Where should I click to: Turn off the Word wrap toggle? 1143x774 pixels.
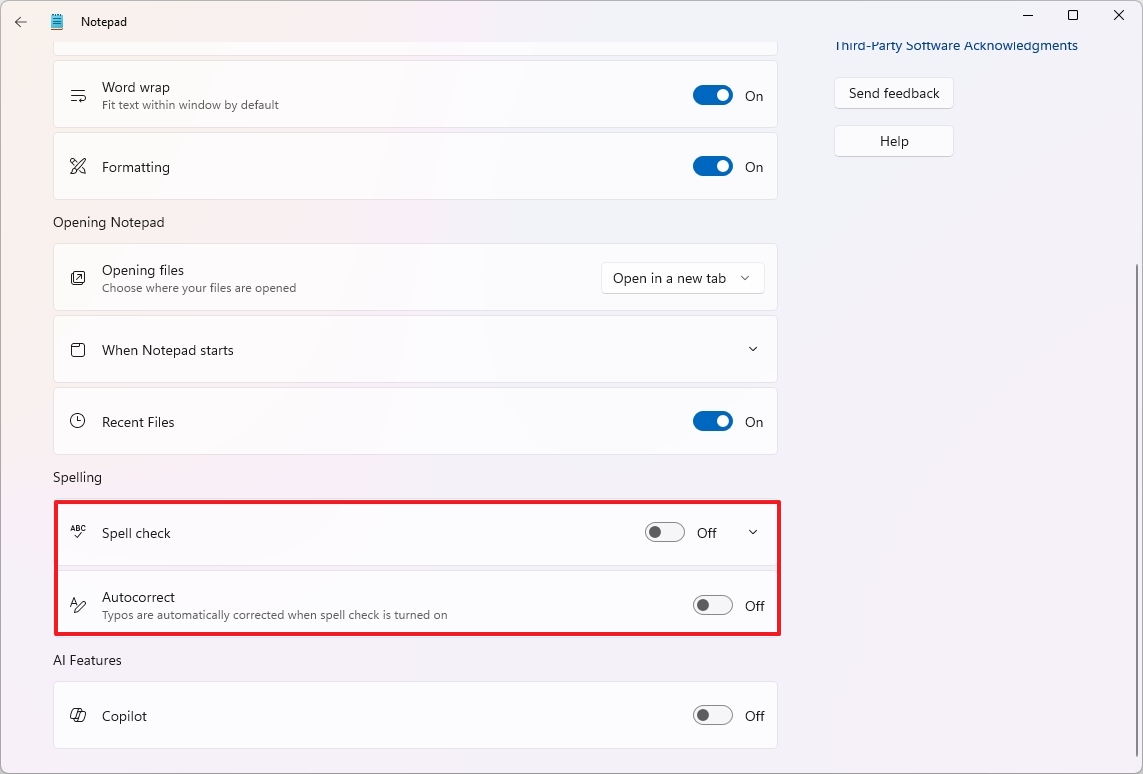point(712,94)
